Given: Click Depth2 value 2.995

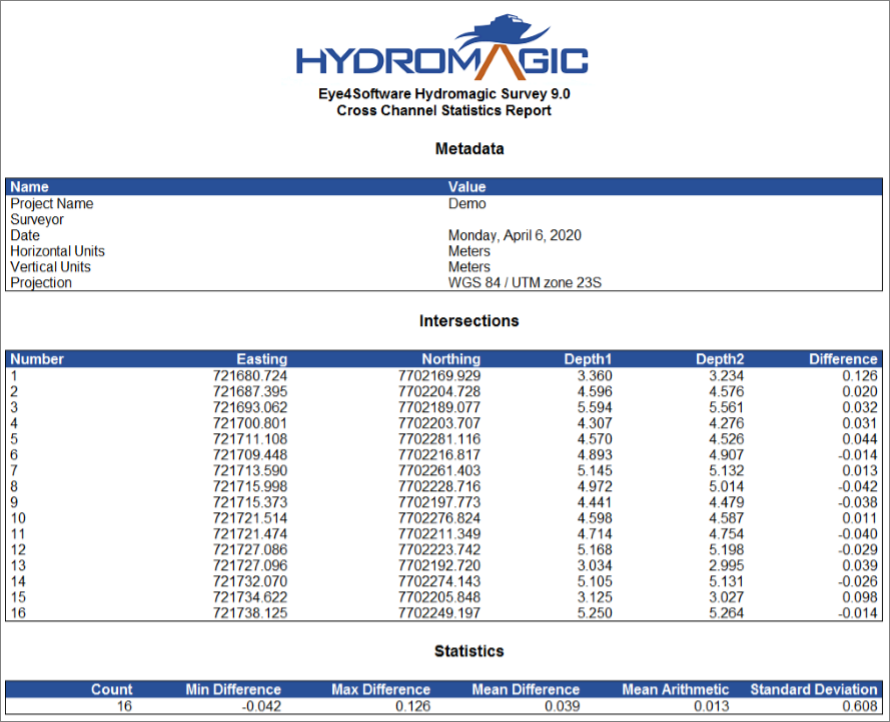Looking at the screenshot, I should click(726, 566).
